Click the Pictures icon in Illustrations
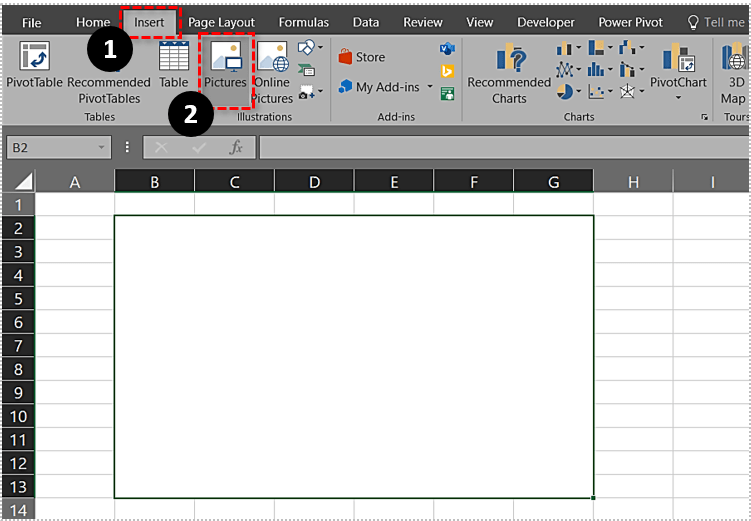This screenshot has height=521, width=751. 225,68
